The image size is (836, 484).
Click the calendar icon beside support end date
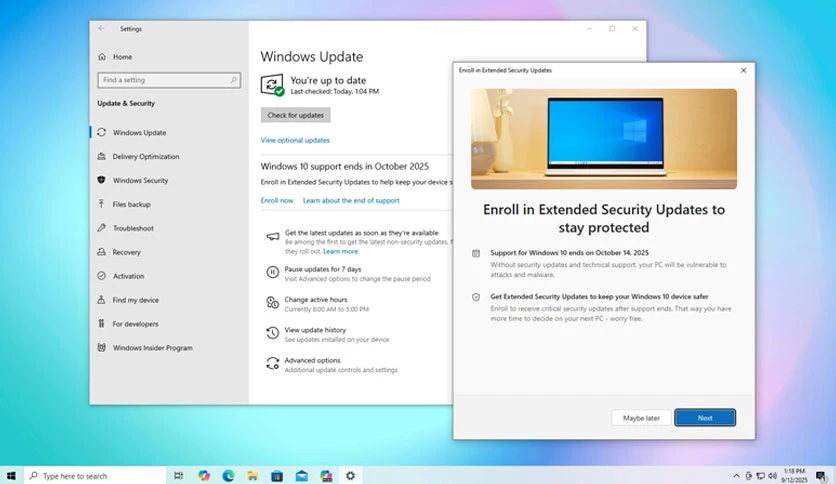click(476, 253)
